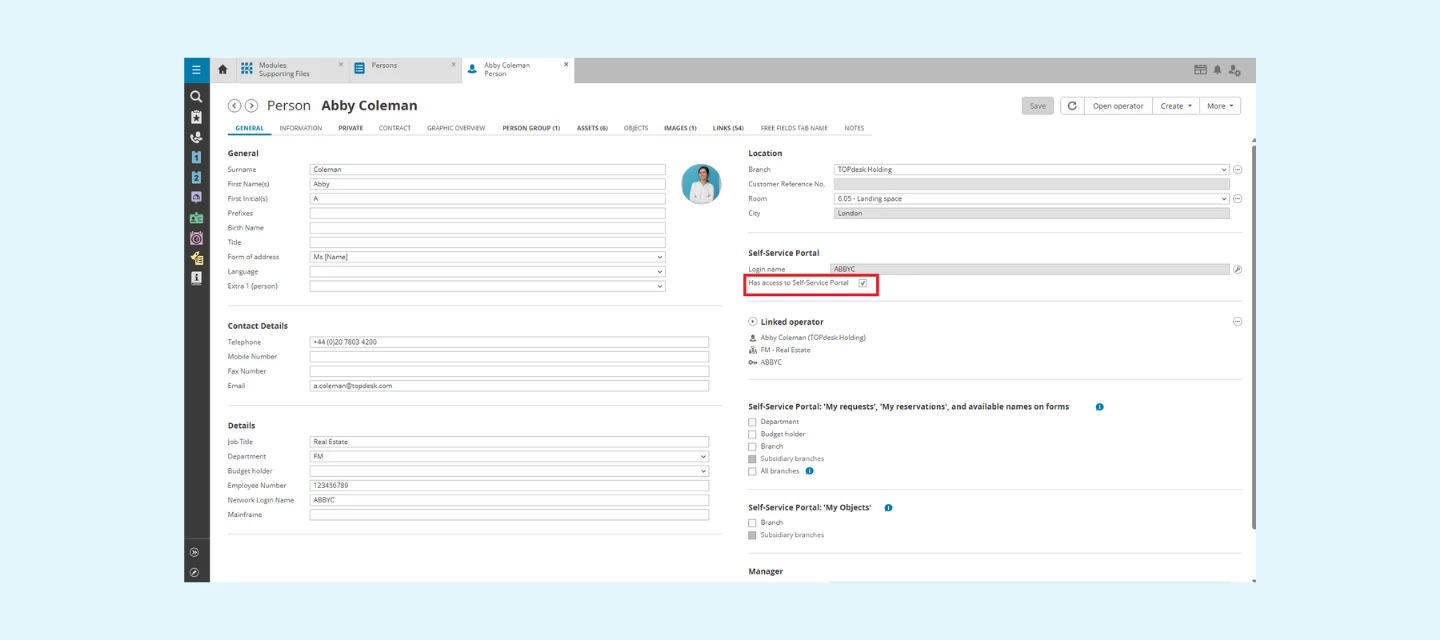This screenshot has height=640, width=1440.
Task: Click the pink target calendar sidebar icon
Action: pos(196,238)
